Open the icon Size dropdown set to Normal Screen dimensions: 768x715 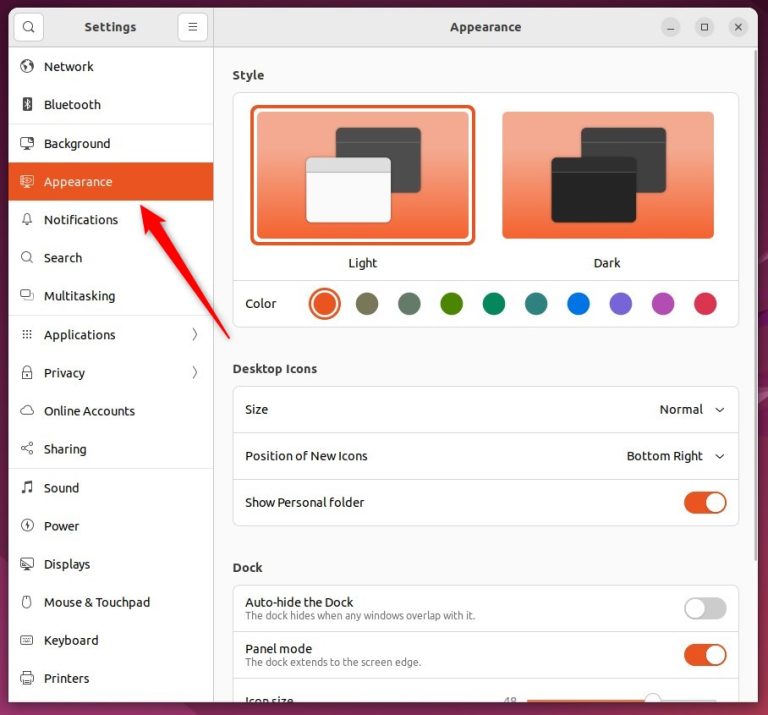[x=692, y=410]
